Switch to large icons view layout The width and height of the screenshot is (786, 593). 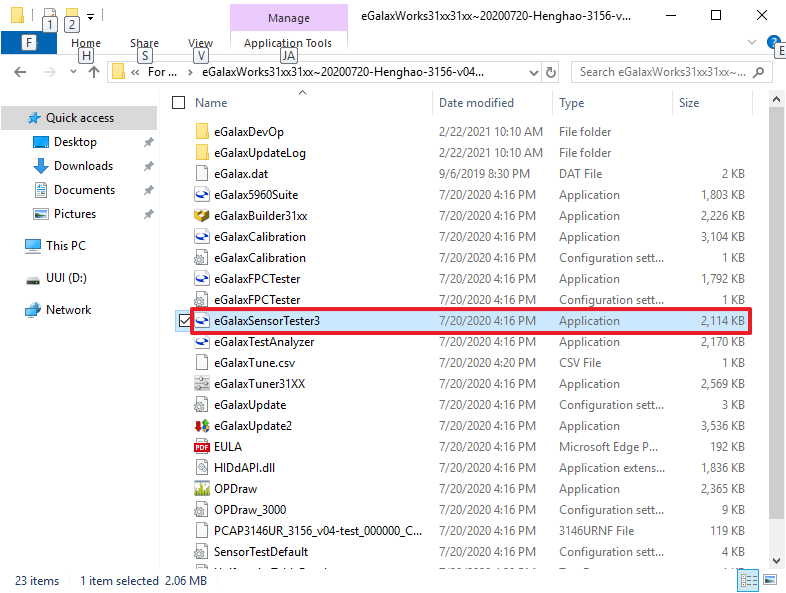tap(768, 580)
